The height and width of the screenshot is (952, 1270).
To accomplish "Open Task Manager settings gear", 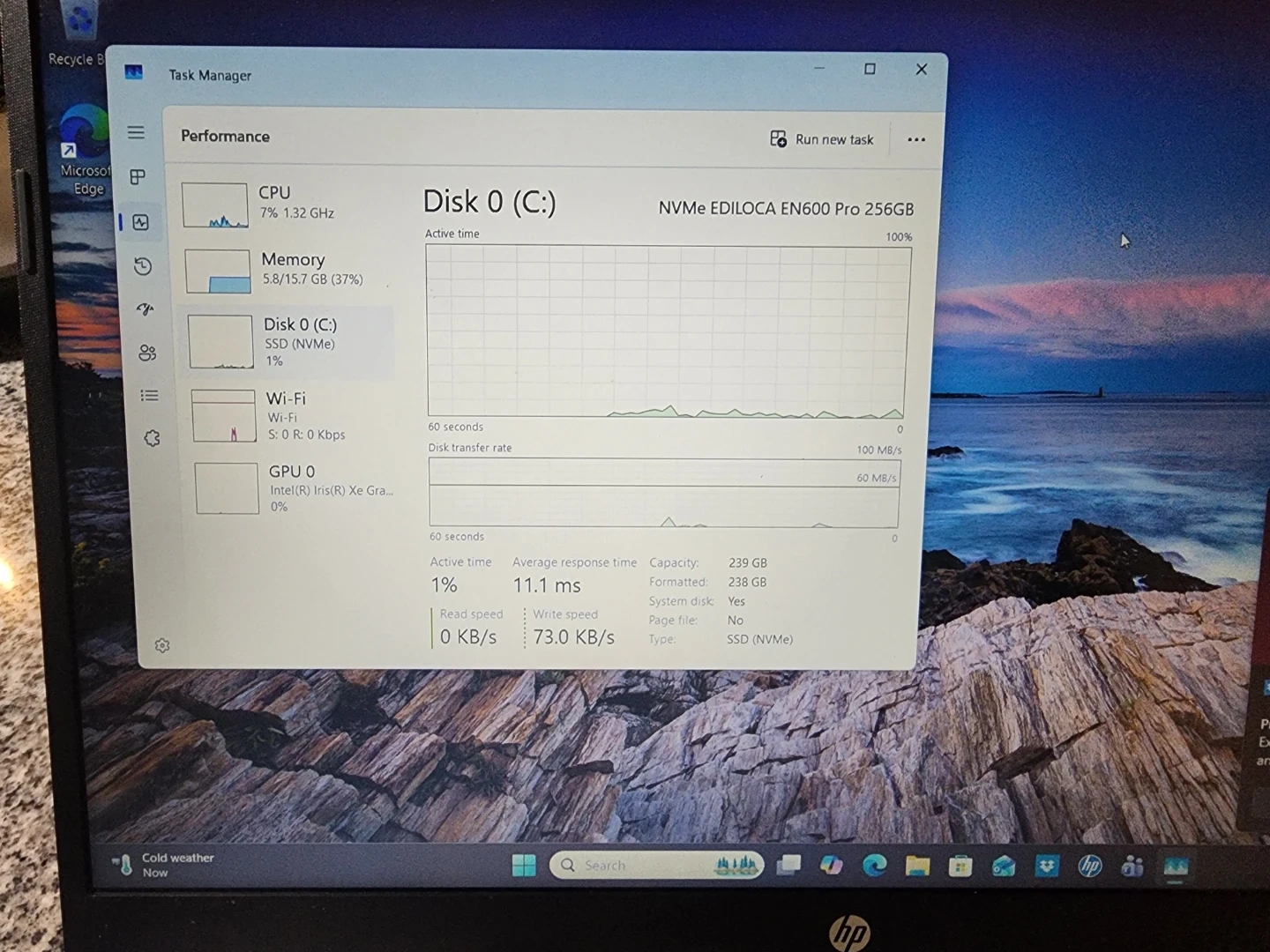I will pyautogui.click(x=162, y=646).
